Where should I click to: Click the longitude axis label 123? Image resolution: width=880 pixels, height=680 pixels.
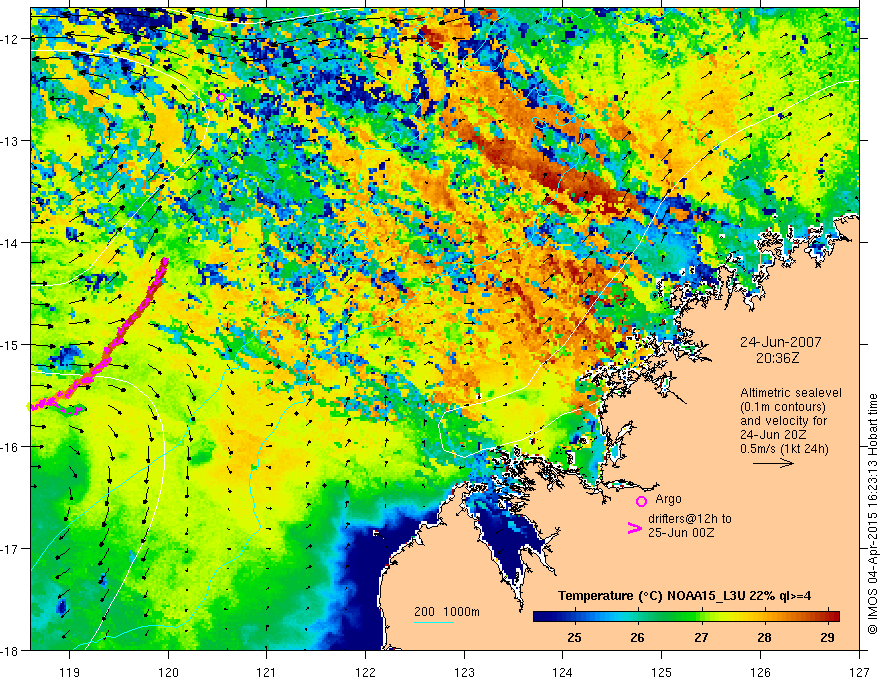pyautogui.click(x=464, y=672)
